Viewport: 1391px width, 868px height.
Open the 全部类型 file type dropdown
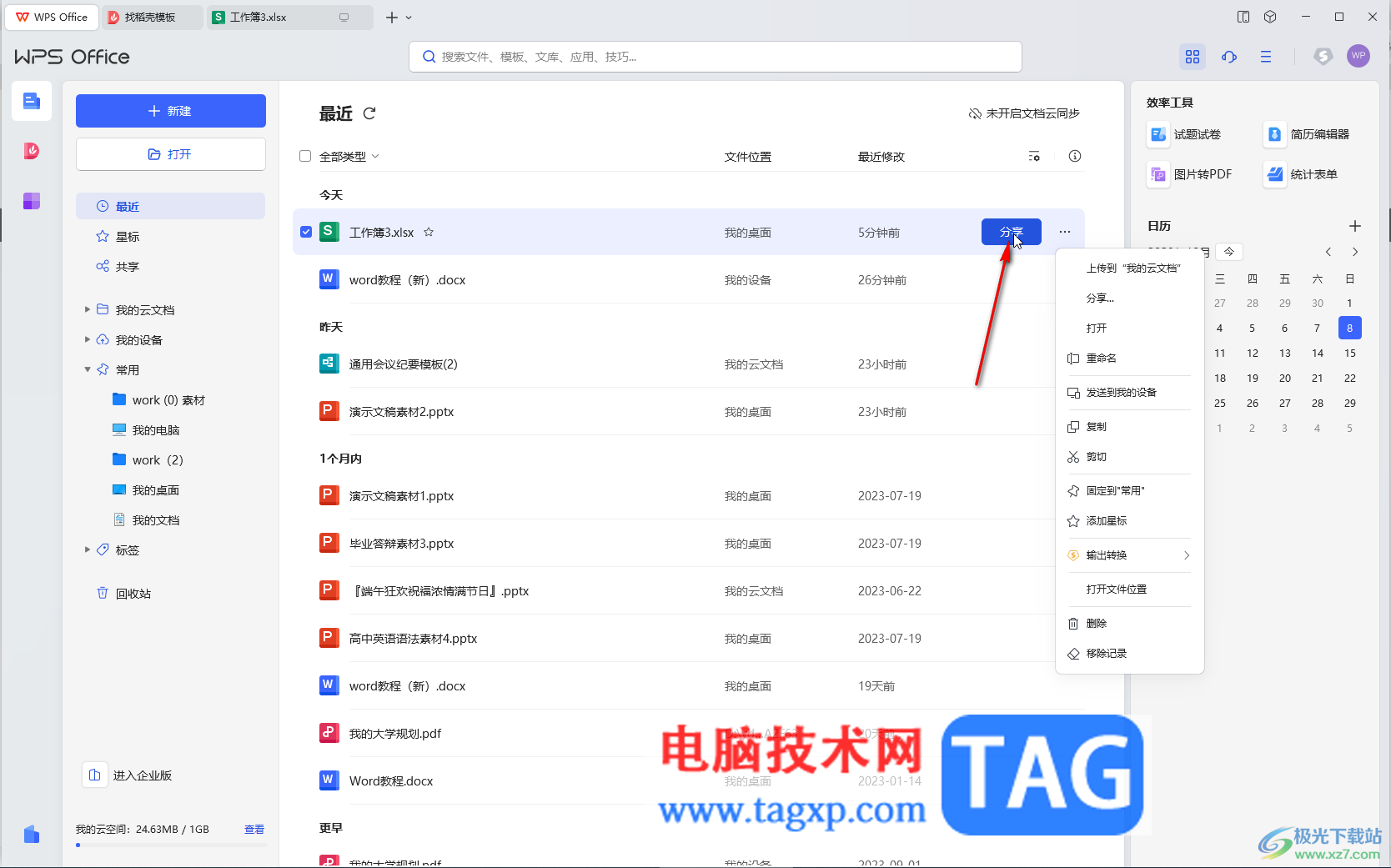pyautogui.click(x=349, y=156)
